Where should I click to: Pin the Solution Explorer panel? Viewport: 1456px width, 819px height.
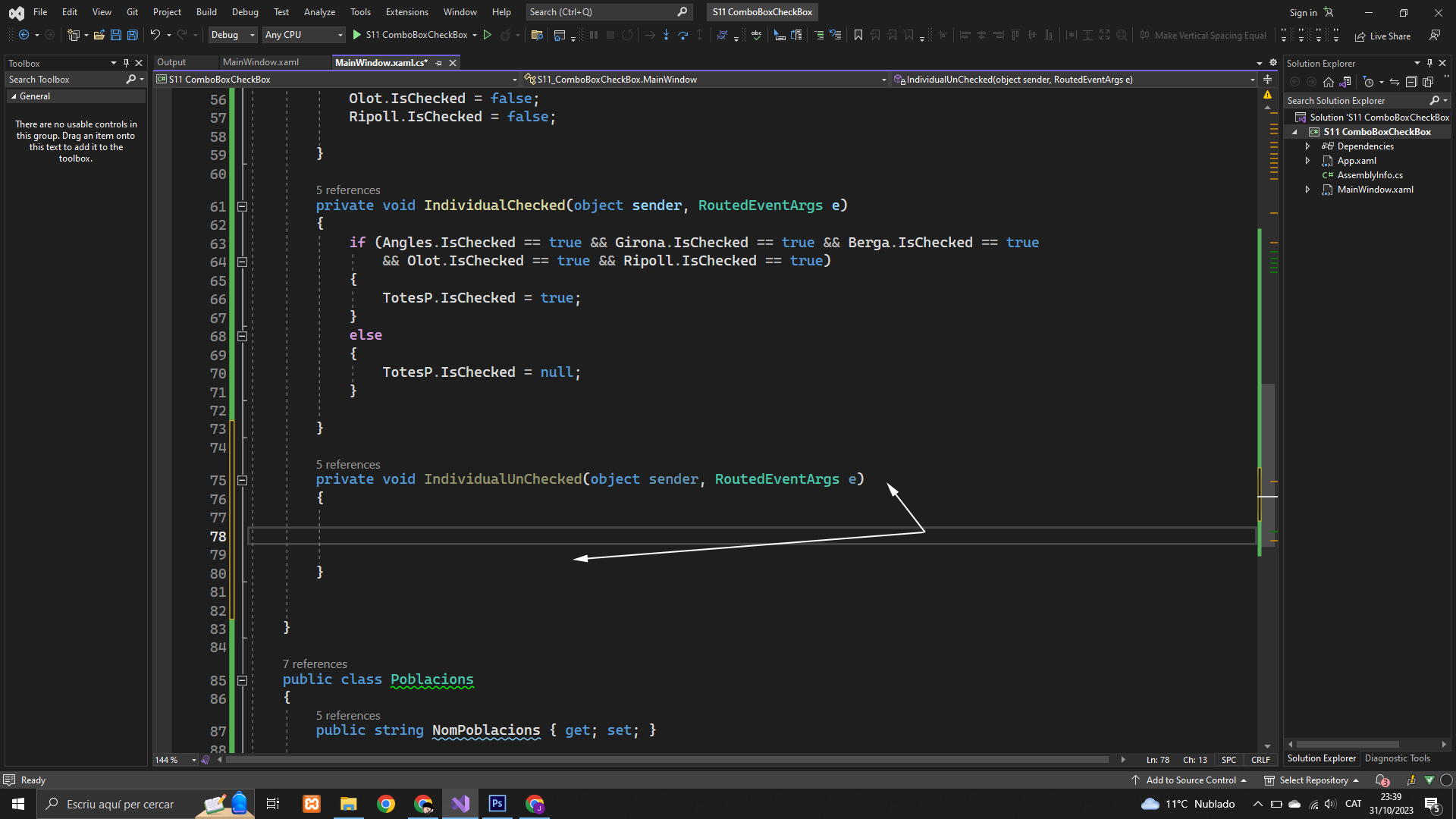coord(1429,63)
